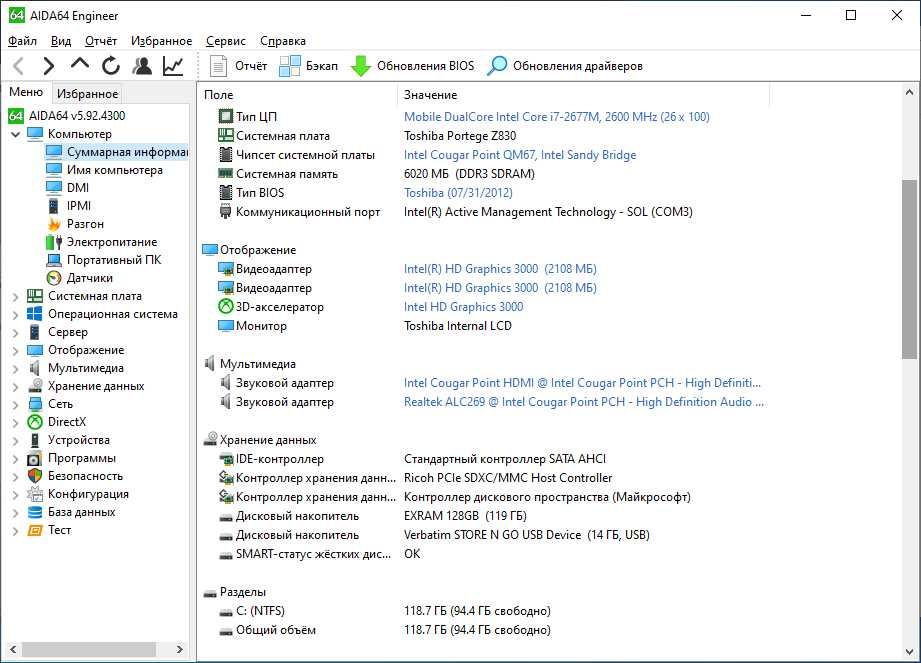Image resolution: width=921 pixels, height=663 pixels.
Task: Expand the Системная плата tree node
Action: 16,297
